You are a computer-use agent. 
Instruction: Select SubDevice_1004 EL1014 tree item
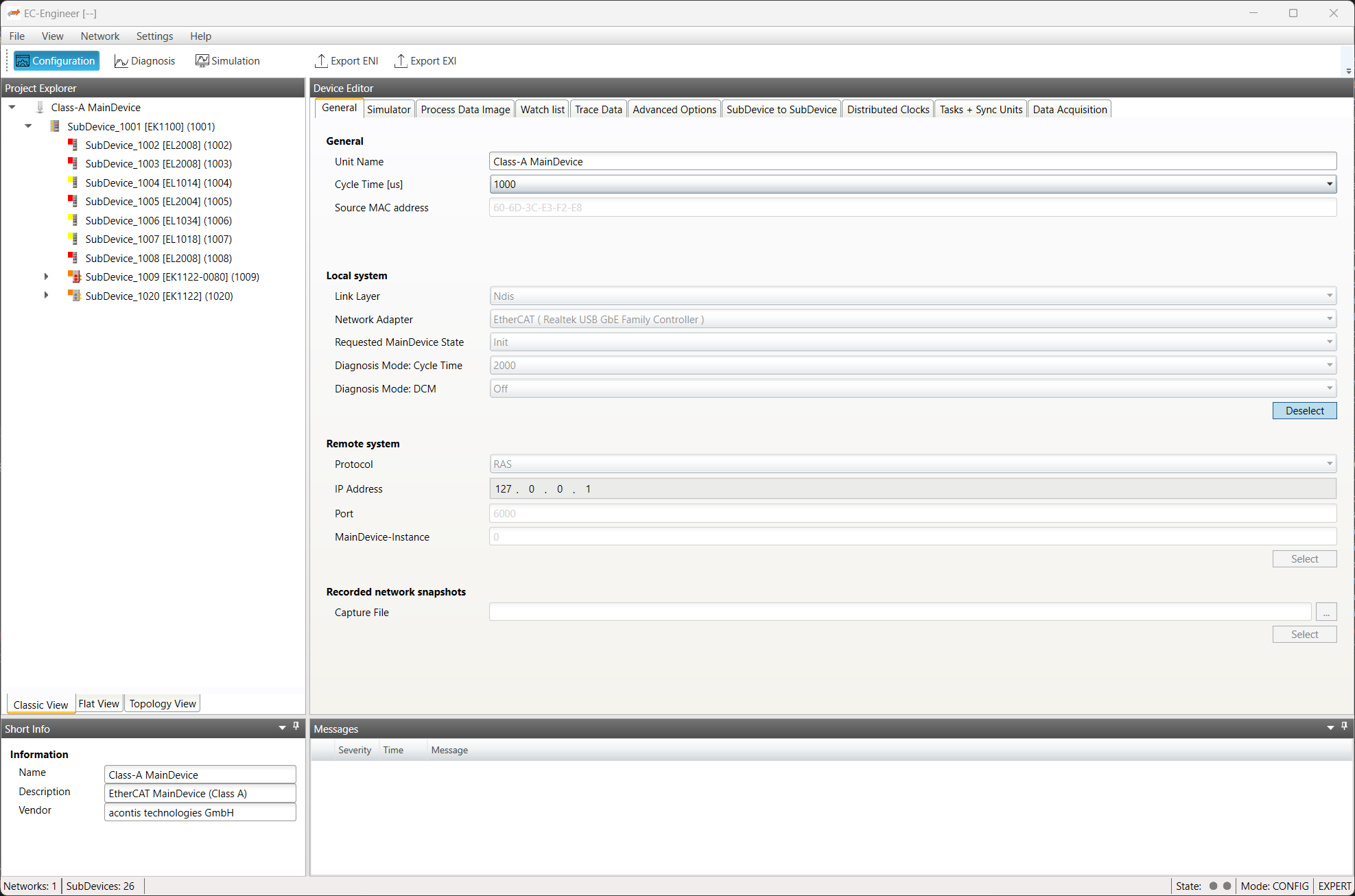tap(158, 182)
